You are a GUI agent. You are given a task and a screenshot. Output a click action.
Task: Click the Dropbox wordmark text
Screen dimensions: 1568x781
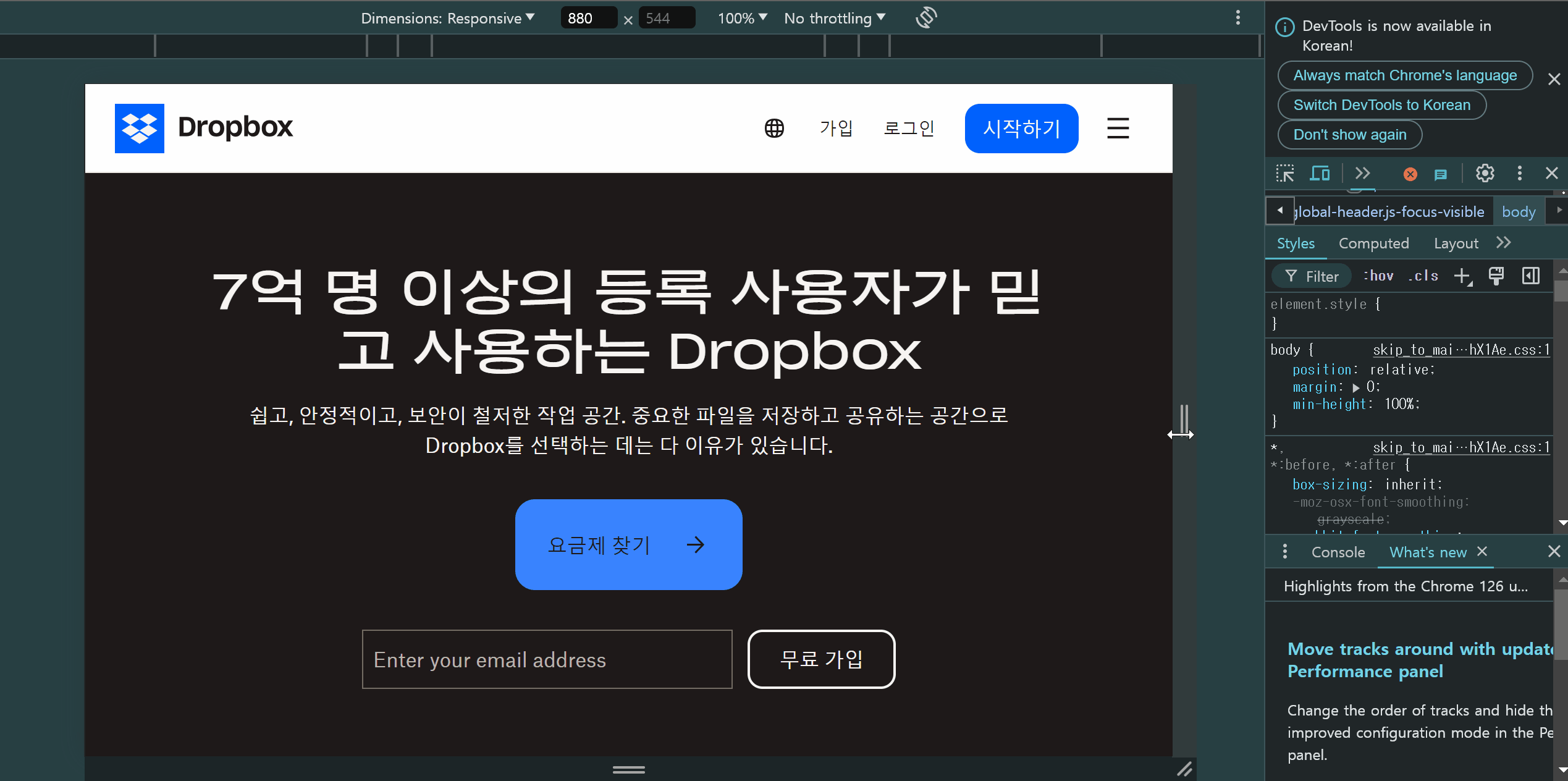235,127
